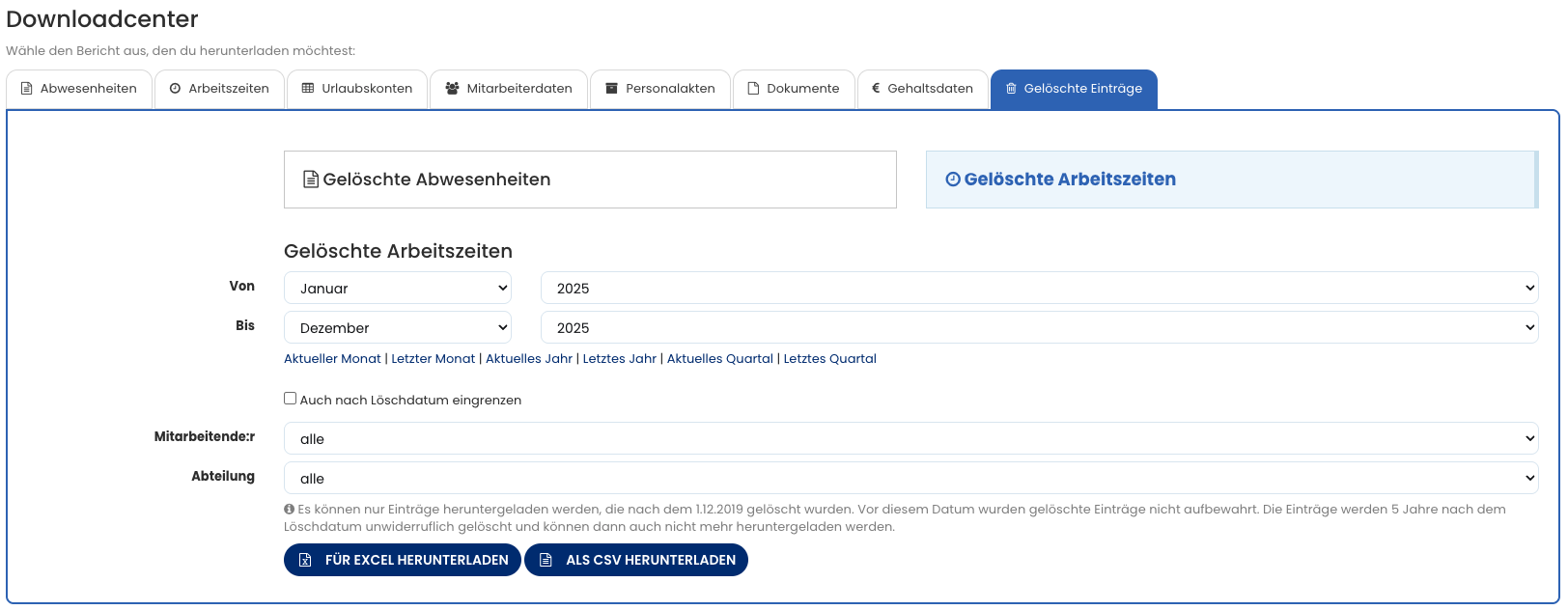The width and height of the screenshot is (1568, 610).
Task: Click the Excel file icon on download button
Action: (305, 561)
